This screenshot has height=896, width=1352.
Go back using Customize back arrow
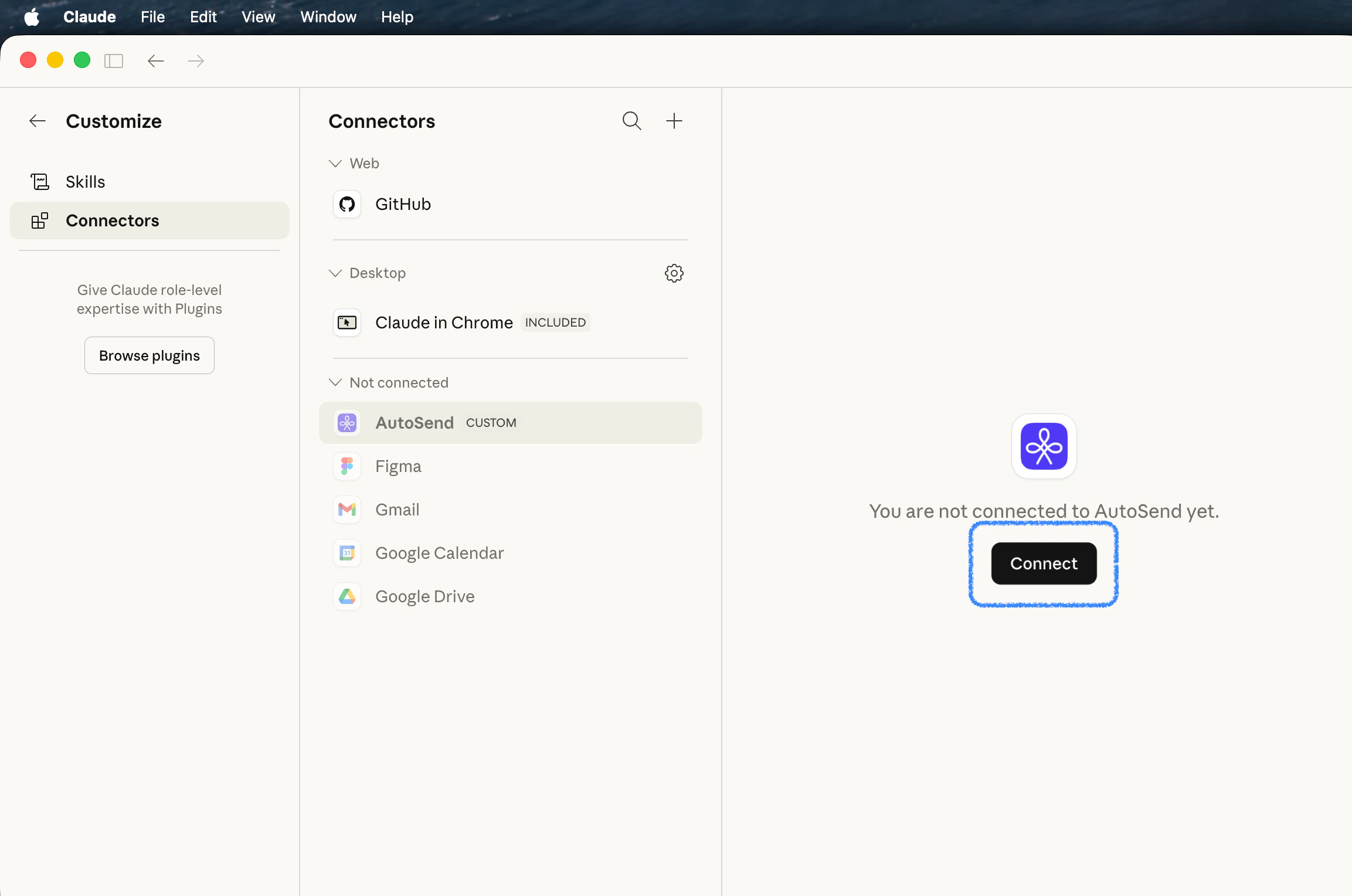click(x=38, y=121)
